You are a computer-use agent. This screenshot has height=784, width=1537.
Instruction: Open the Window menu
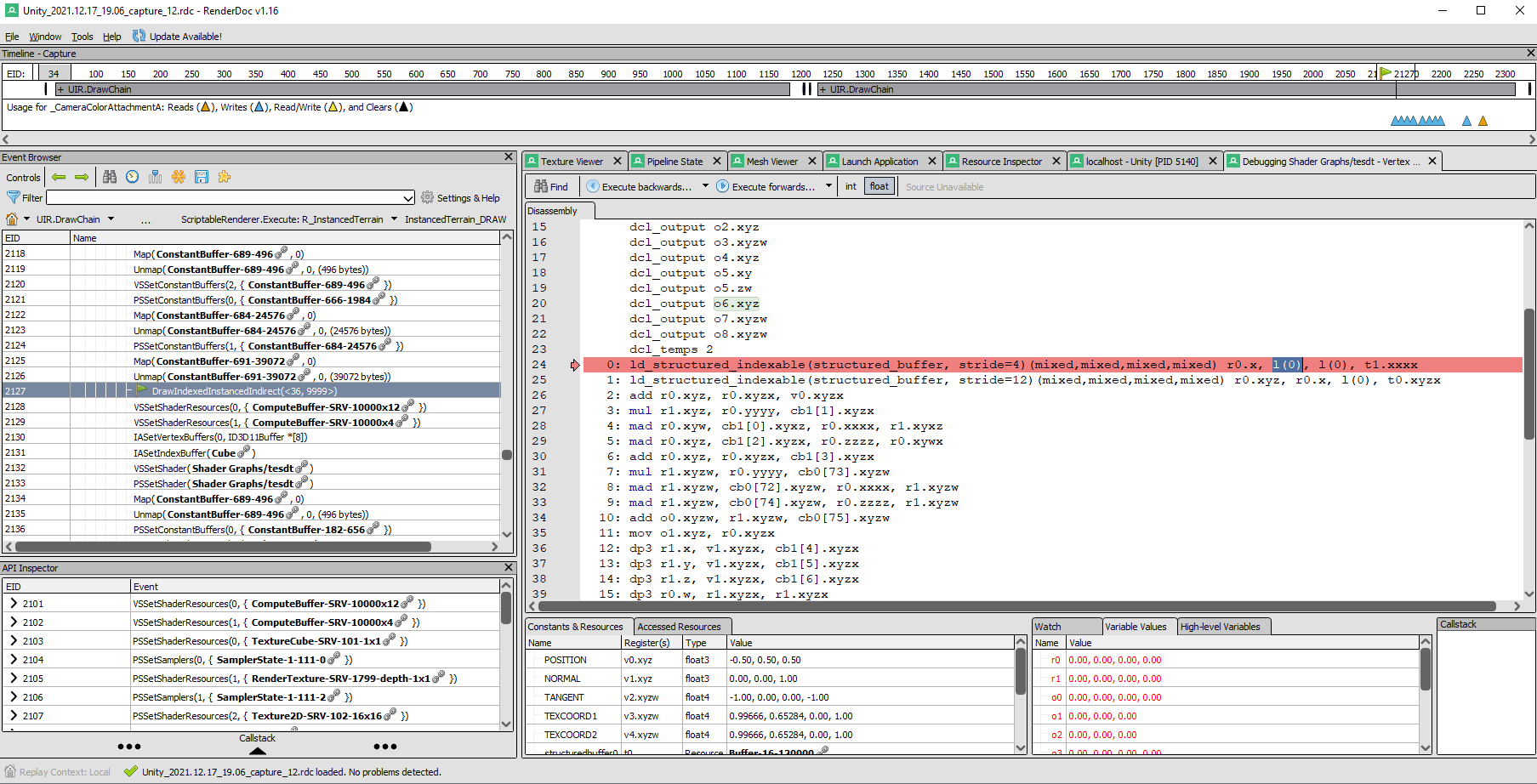pyautogui.click(x=45, y=37)
